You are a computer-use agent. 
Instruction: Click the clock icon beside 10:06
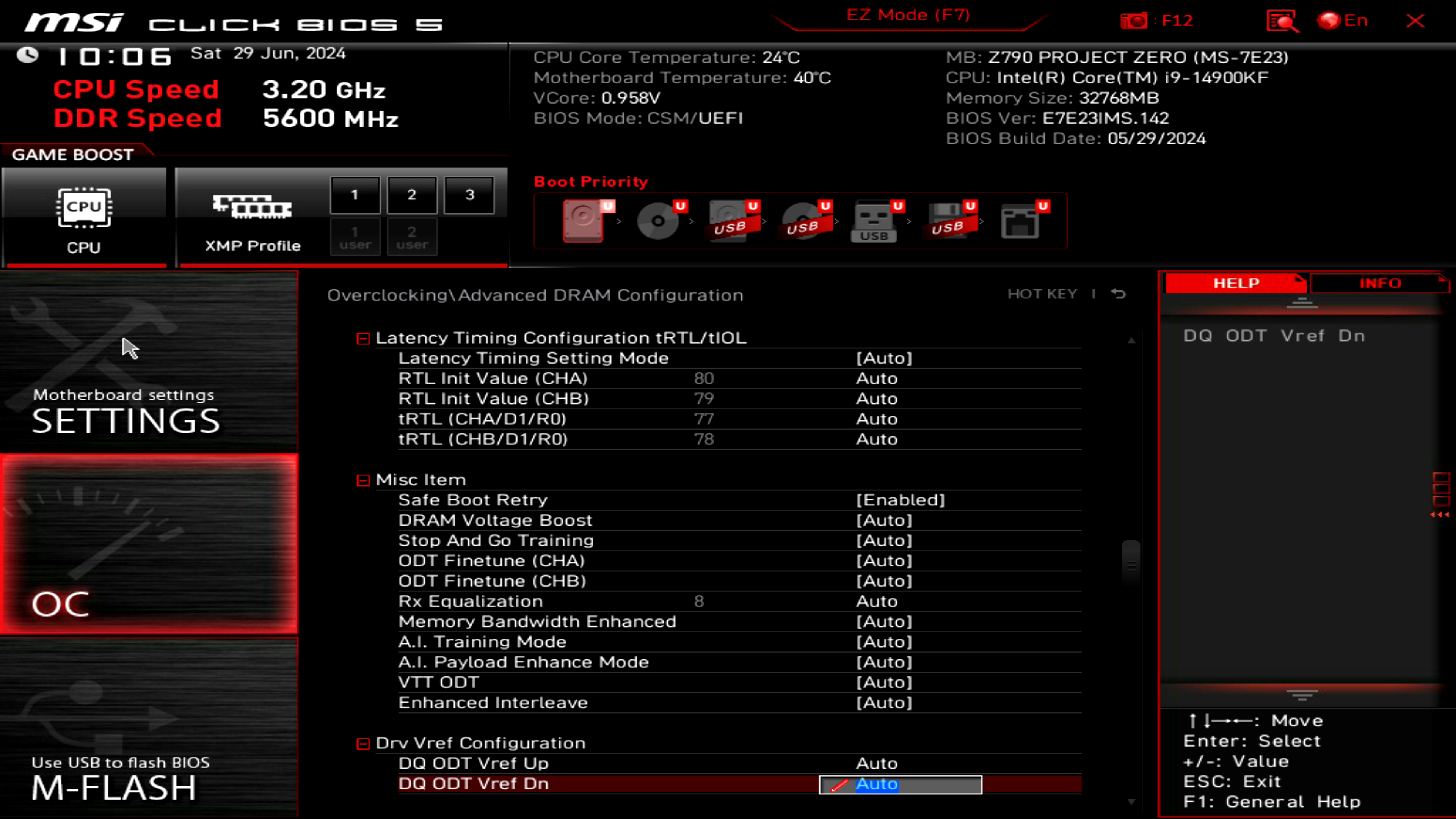point(27,55)
